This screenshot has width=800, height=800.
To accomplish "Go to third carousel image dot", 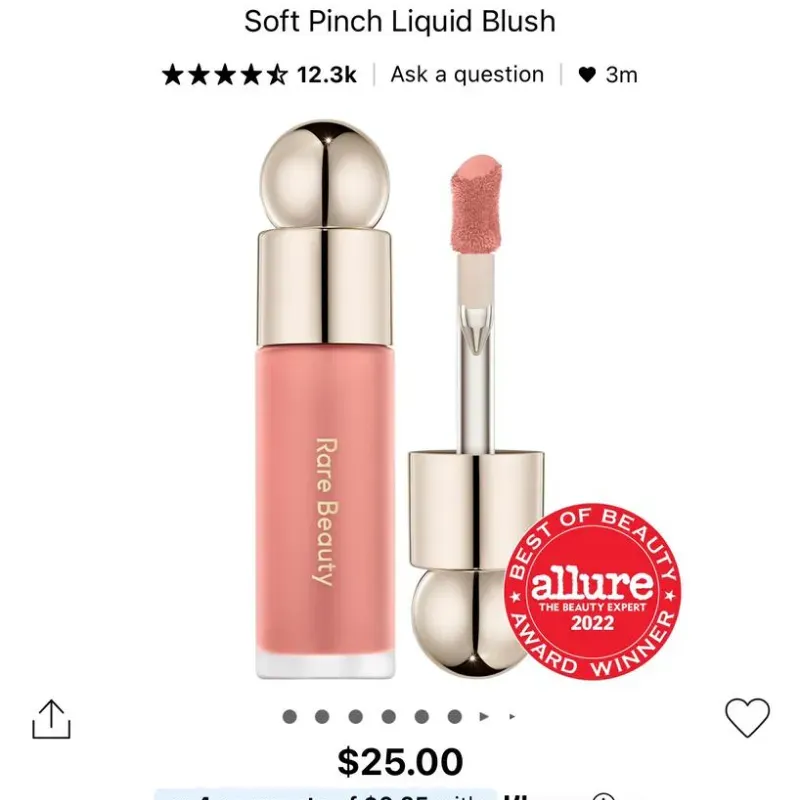I will pos(356,716).
